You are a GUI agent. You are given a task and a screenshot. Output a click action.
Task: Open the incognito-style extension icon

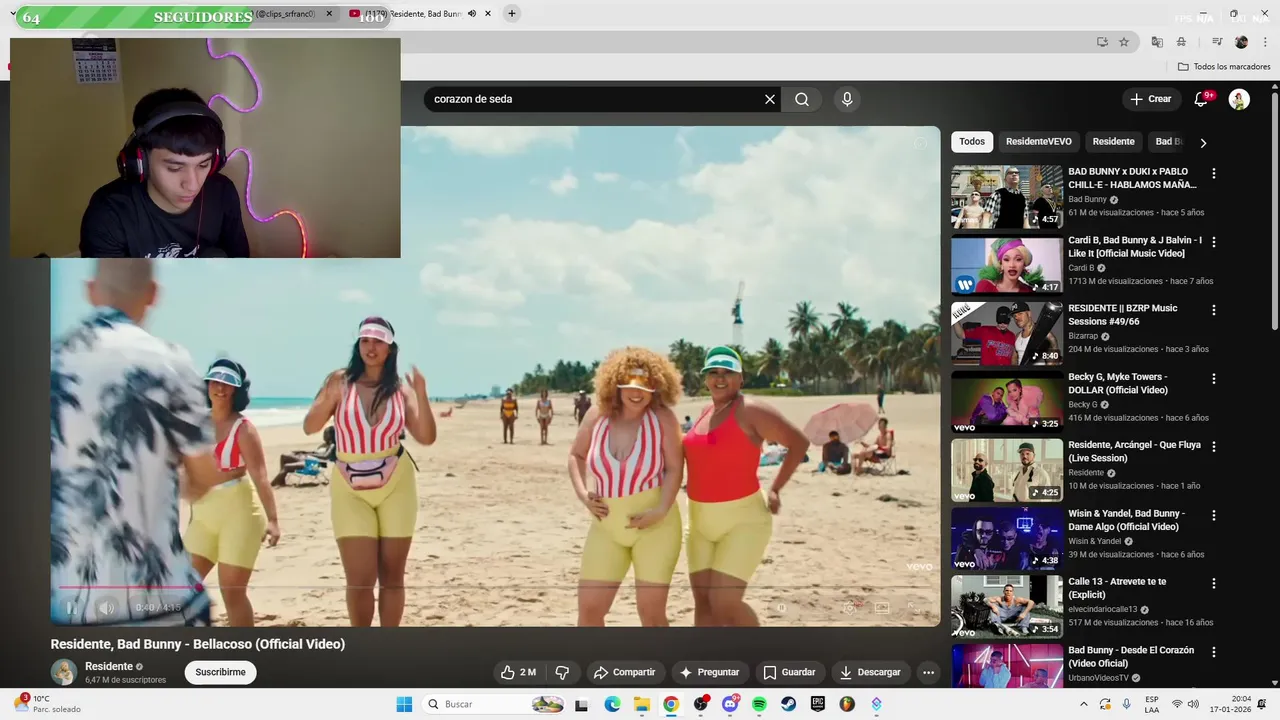point(1181,42)
